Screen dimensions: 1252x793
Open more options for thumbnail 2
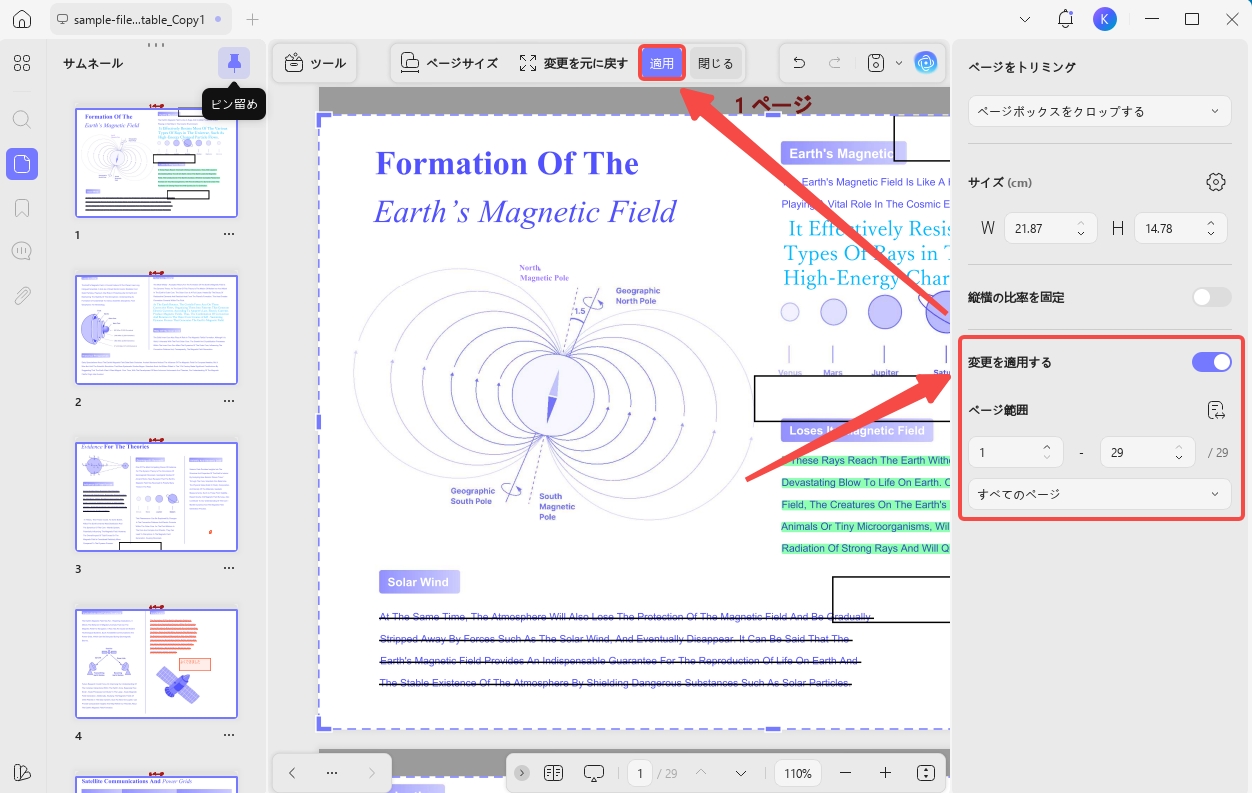tap(229, 401)
